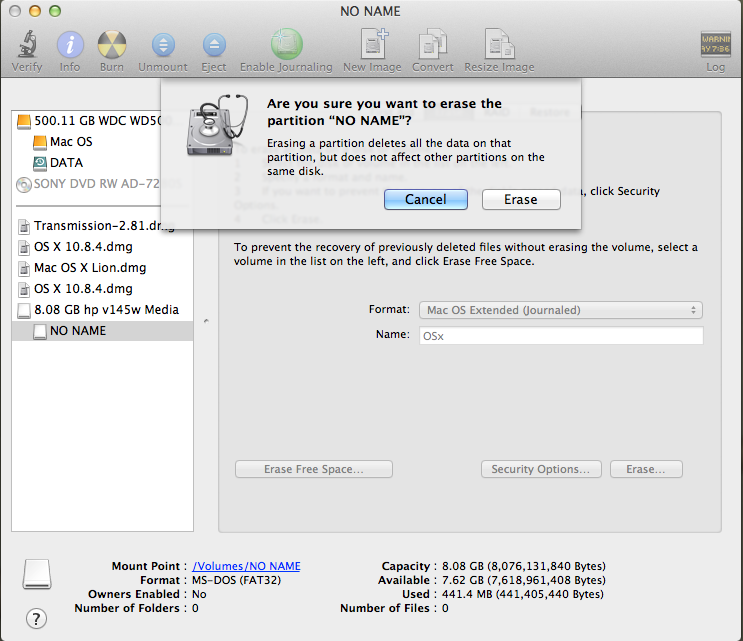Click the Capacity value 8.08 GB

coord(524,566)
